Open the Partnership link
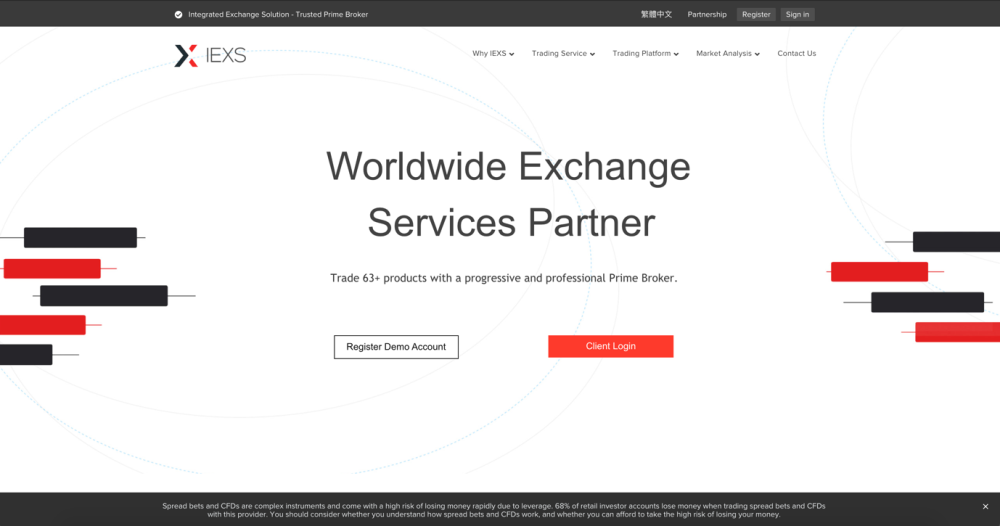 (707, 15)
